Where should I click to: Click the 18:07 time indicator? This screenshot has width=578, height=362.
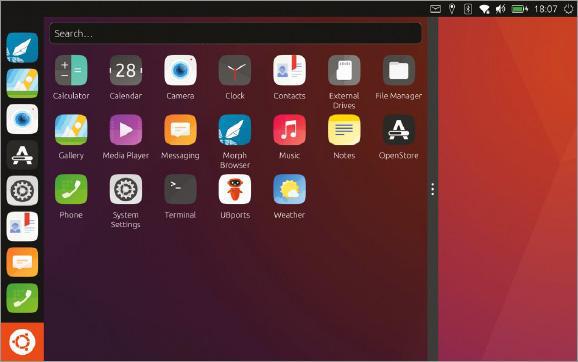tap(546, 9)
